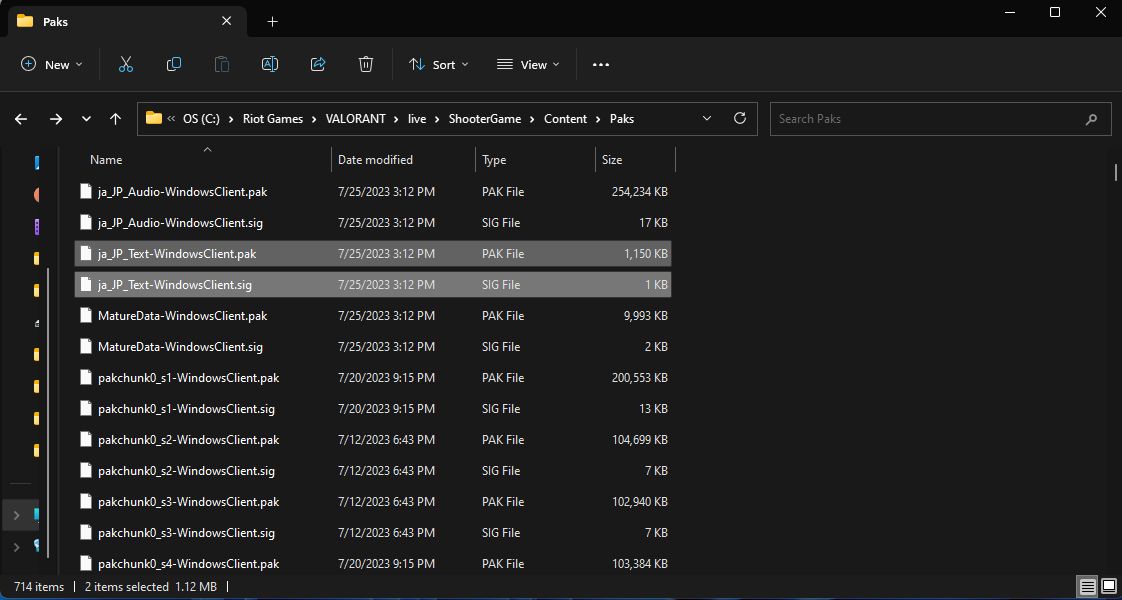
Task: Expand the chevron after OS (C:)
Action: click(231, 119)
